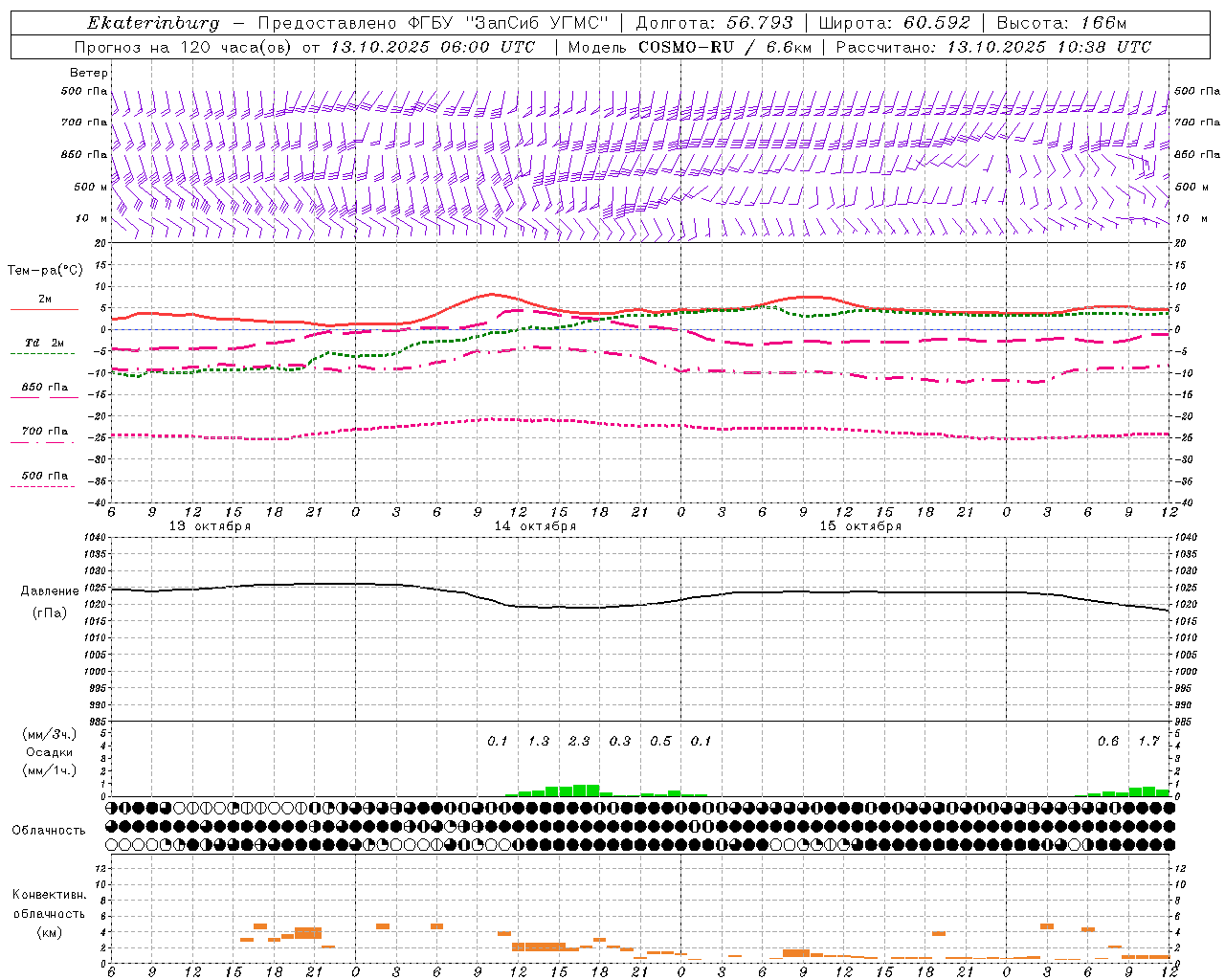The width and height of the screenshot is (1225, 980).
Task: Click the '0.6' precipitation total value
Action: coord(1108,741)
